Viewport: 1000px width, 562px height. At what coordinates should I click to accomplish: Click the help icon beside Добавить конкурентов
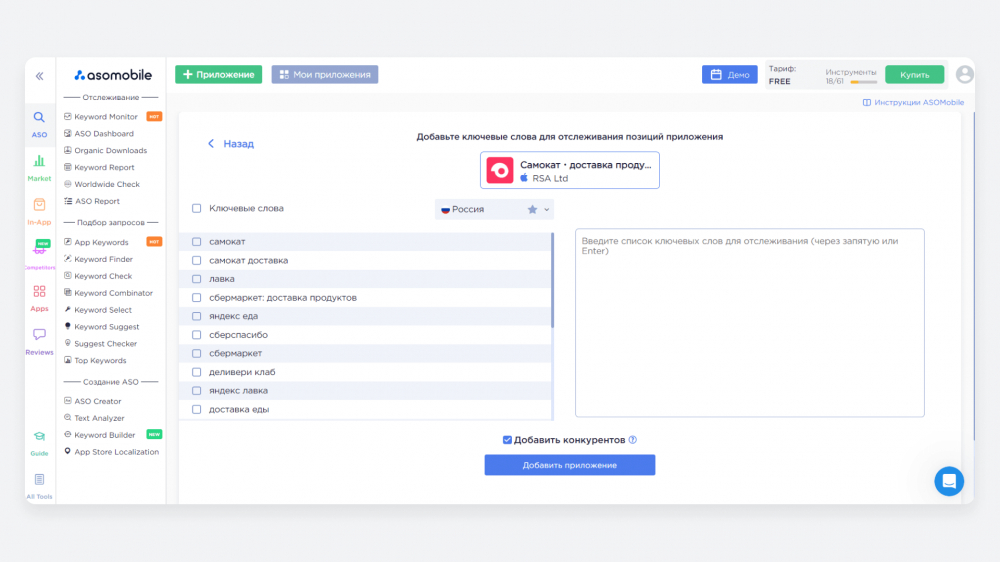point(633,440)
